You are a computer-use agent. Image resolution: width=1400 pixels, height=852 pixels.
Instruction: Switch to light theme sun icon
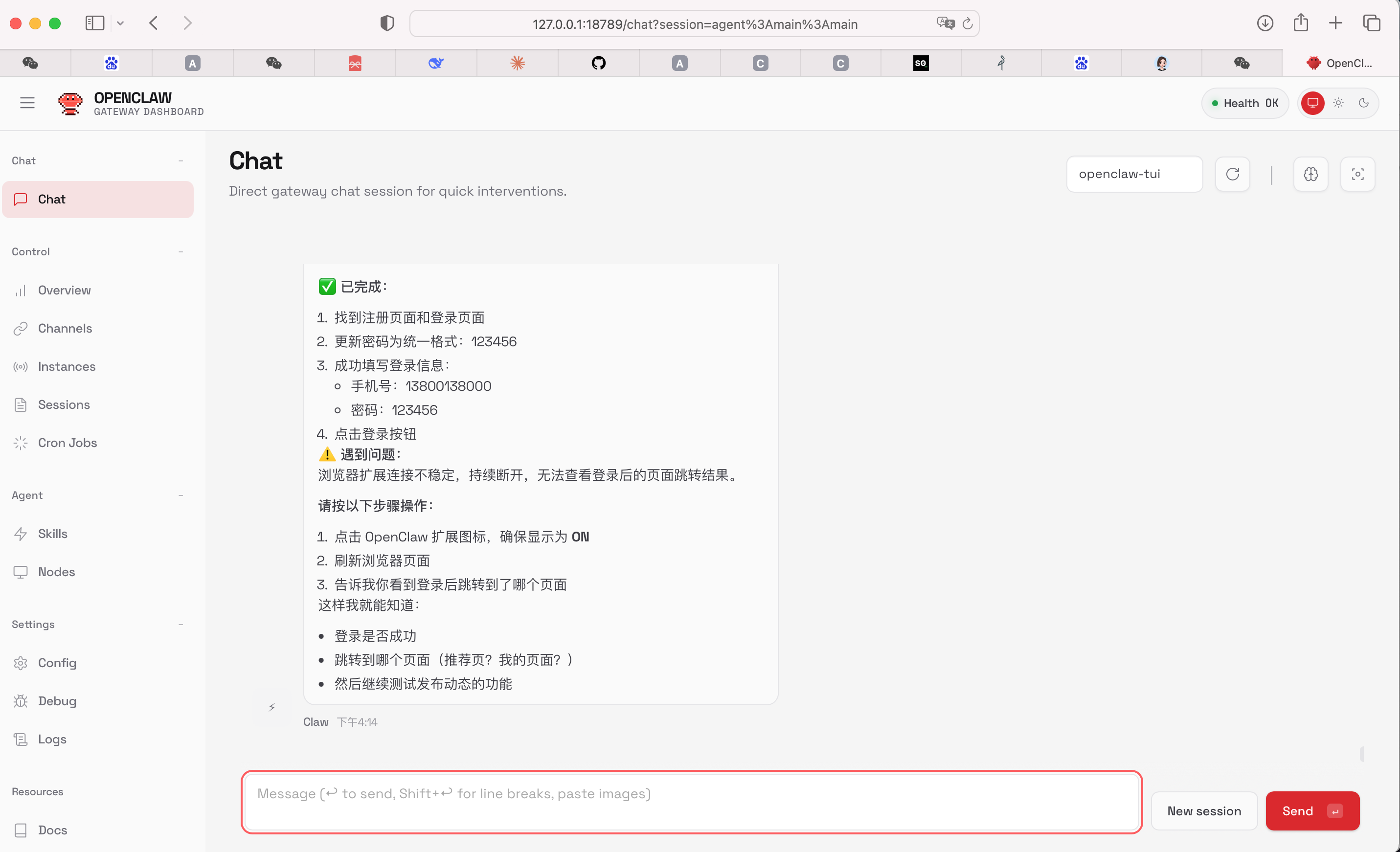(x=1338, y=103)
